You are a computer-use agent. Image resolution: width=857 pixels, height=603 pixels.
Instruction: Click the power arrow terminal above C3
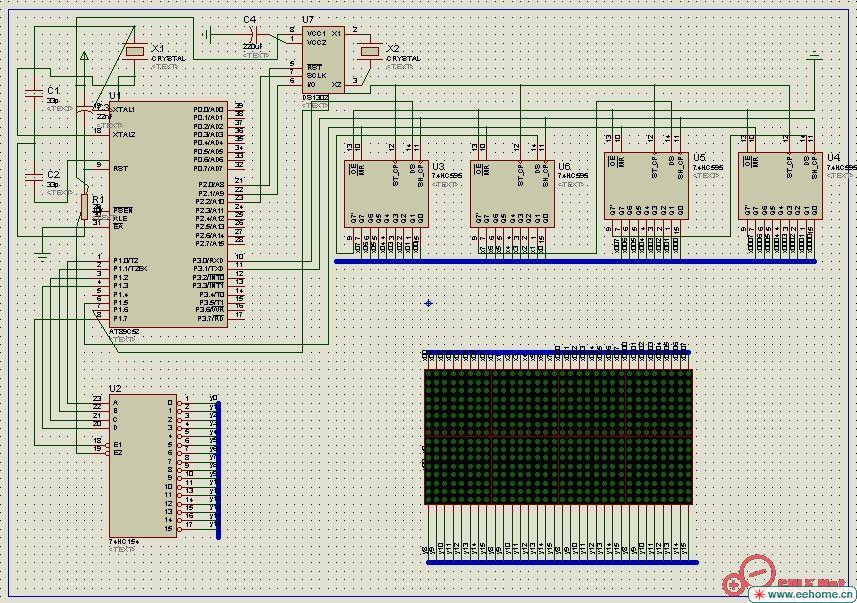84,55
